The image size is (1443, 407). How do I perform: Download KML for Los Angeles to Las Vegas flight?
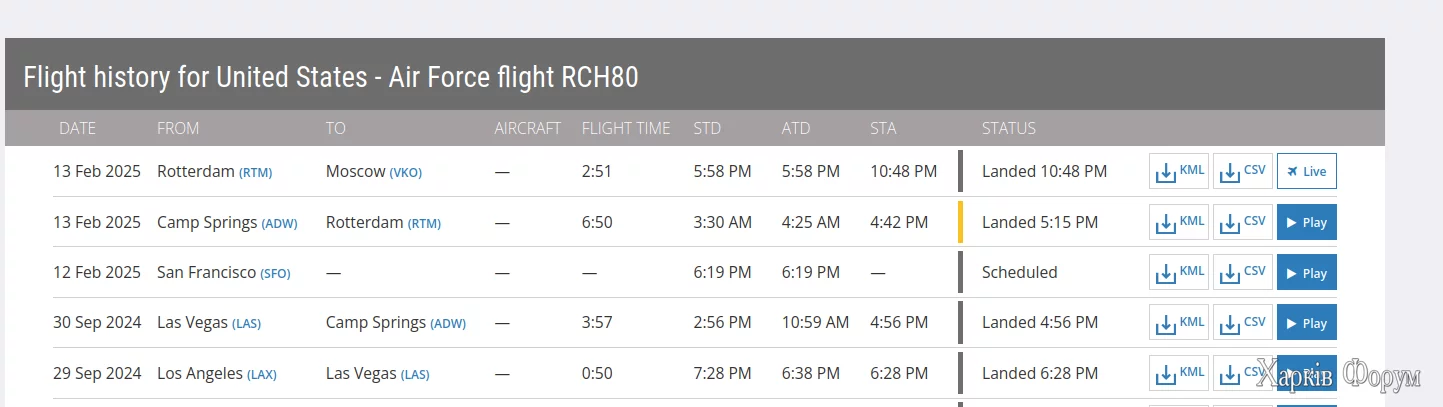1178,374
